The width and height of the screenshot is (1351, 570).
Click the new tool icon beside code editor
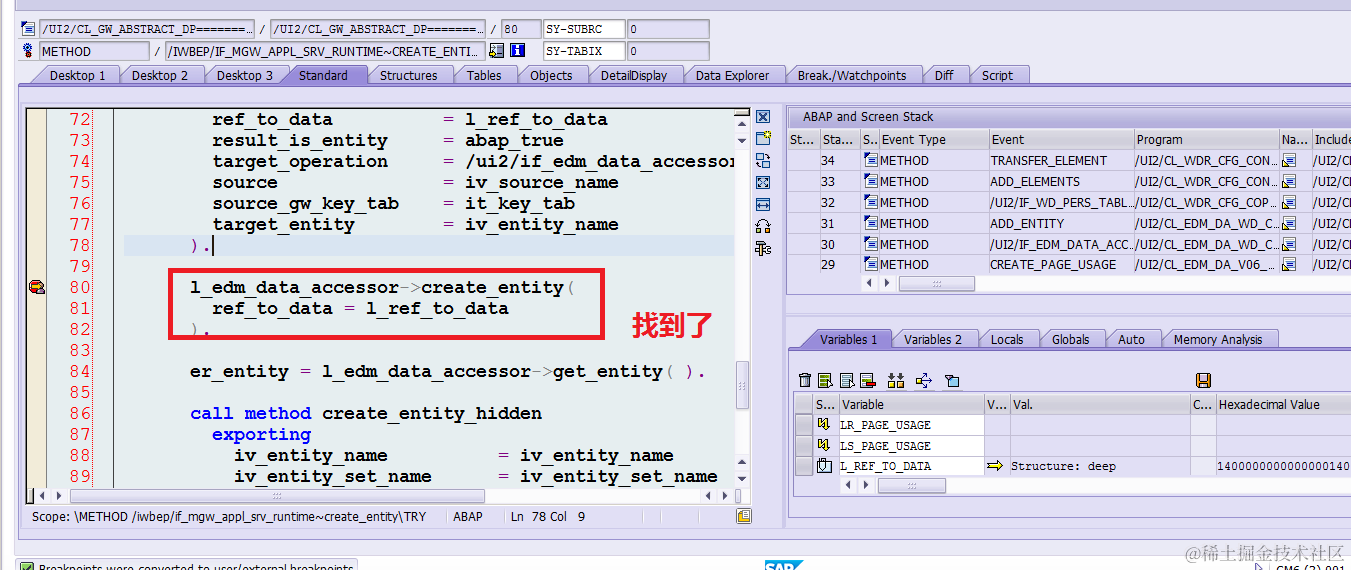click(763, 139)
